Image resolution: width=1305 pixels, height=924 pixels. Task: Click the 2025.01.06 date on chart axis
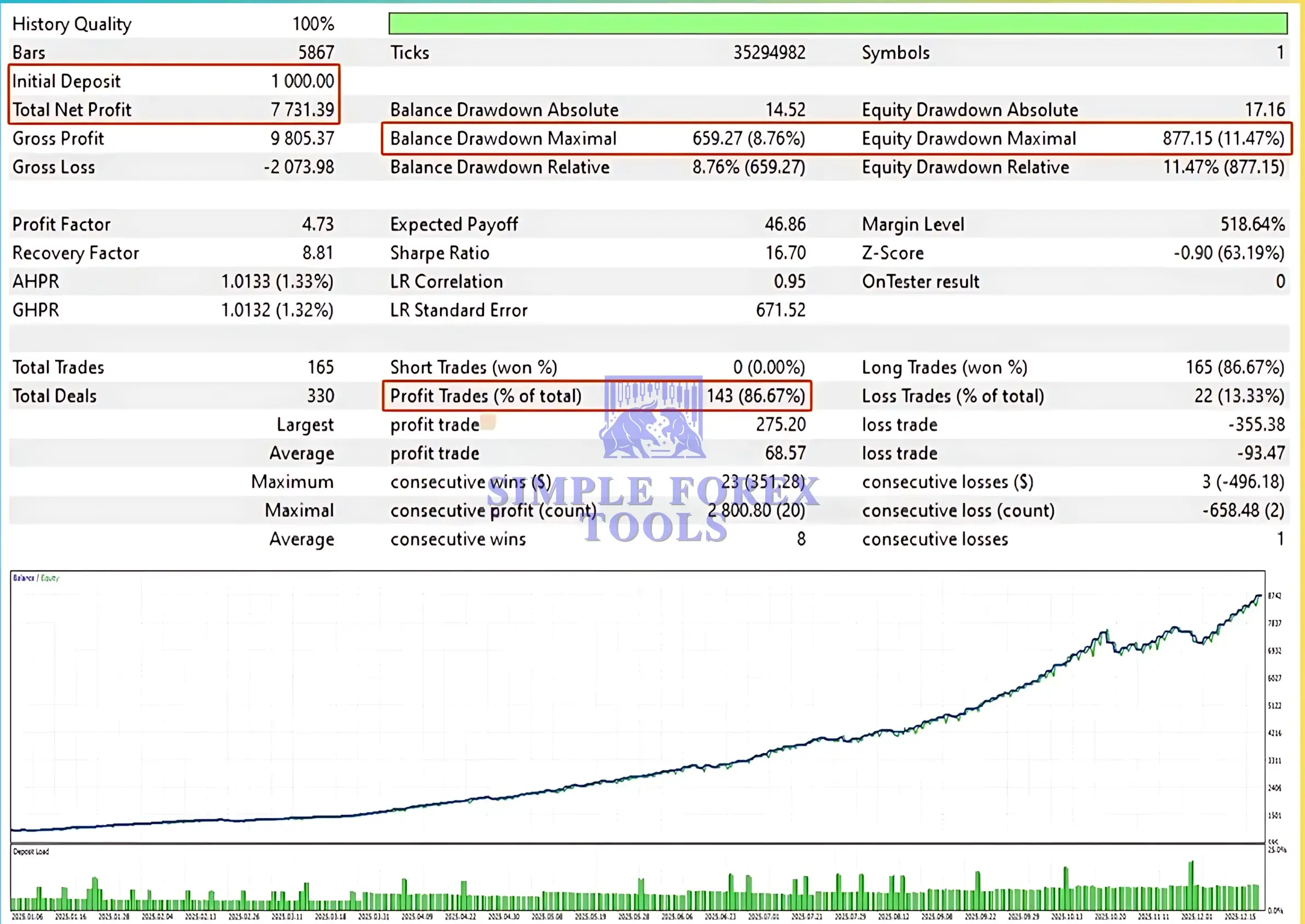[x=27, y=916]
